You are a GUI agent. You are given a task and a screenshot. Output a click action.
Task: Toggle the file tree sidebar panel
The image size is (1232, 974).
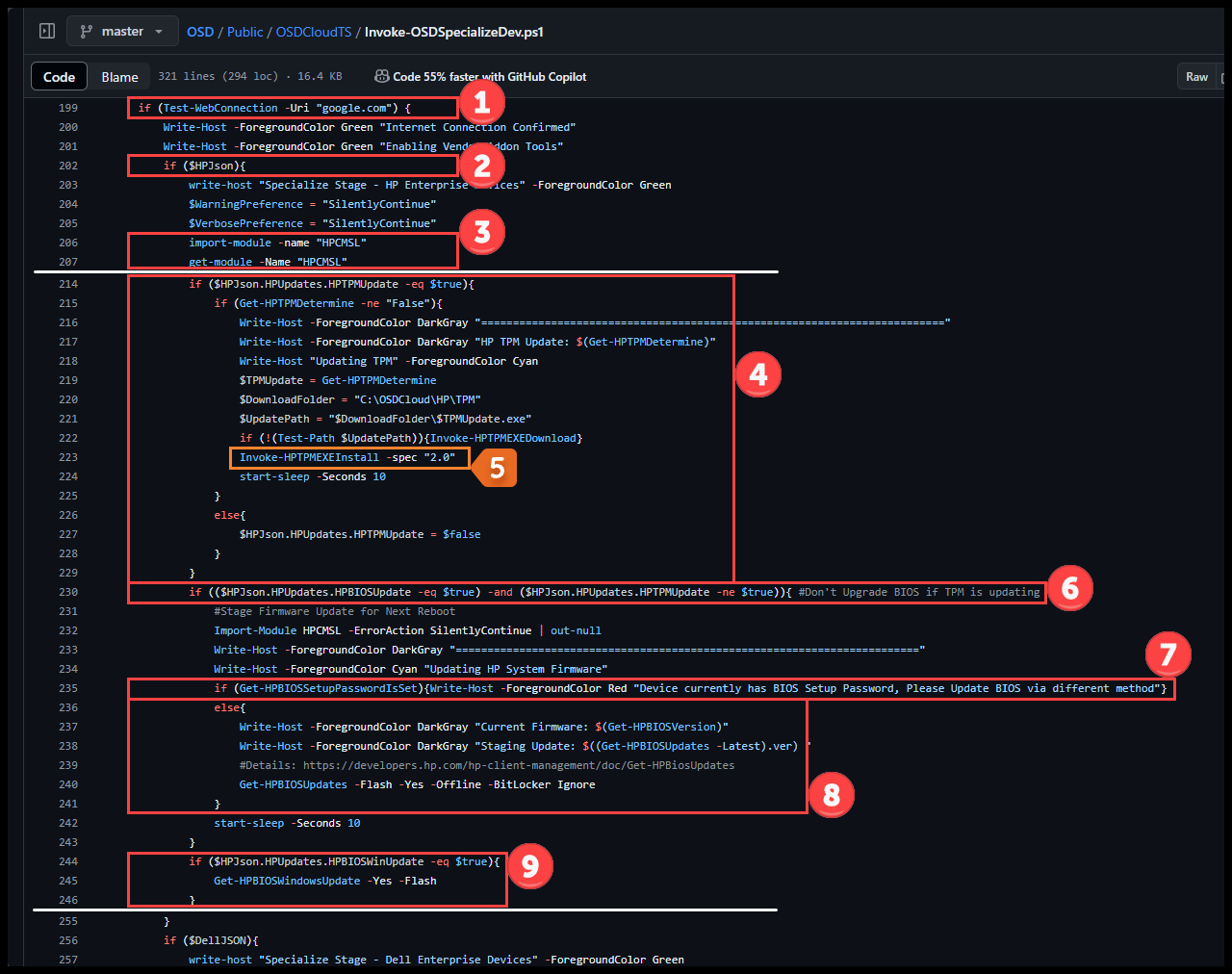(46, 30)
